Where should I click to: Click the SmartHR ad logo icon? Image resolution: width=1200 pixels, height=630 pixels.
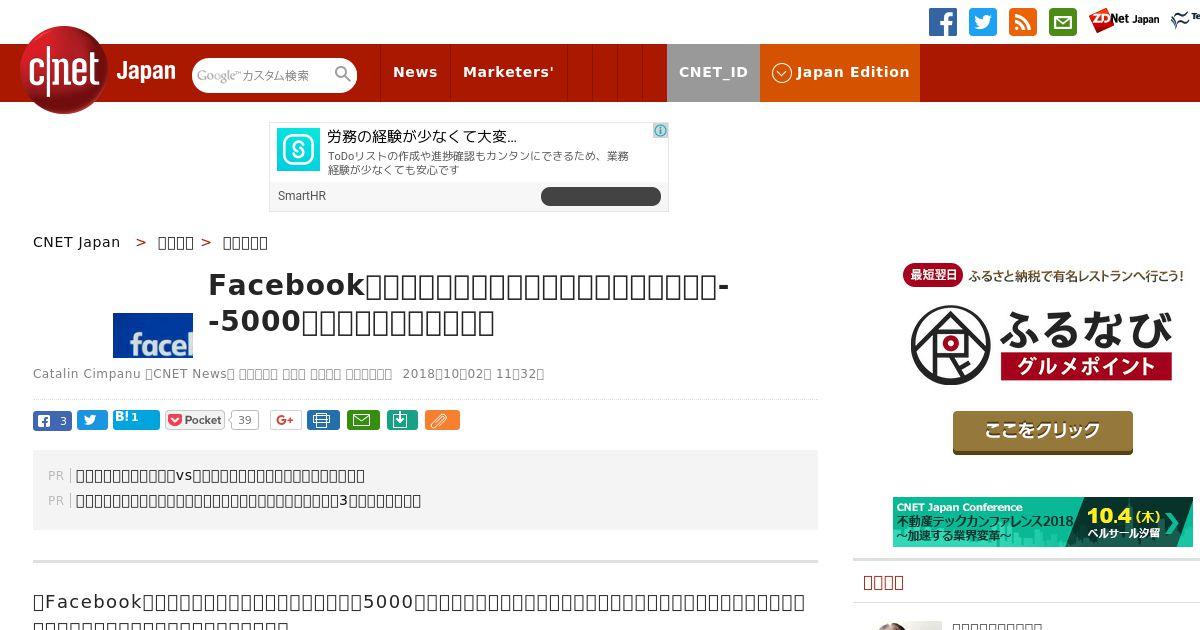(298, 149)
